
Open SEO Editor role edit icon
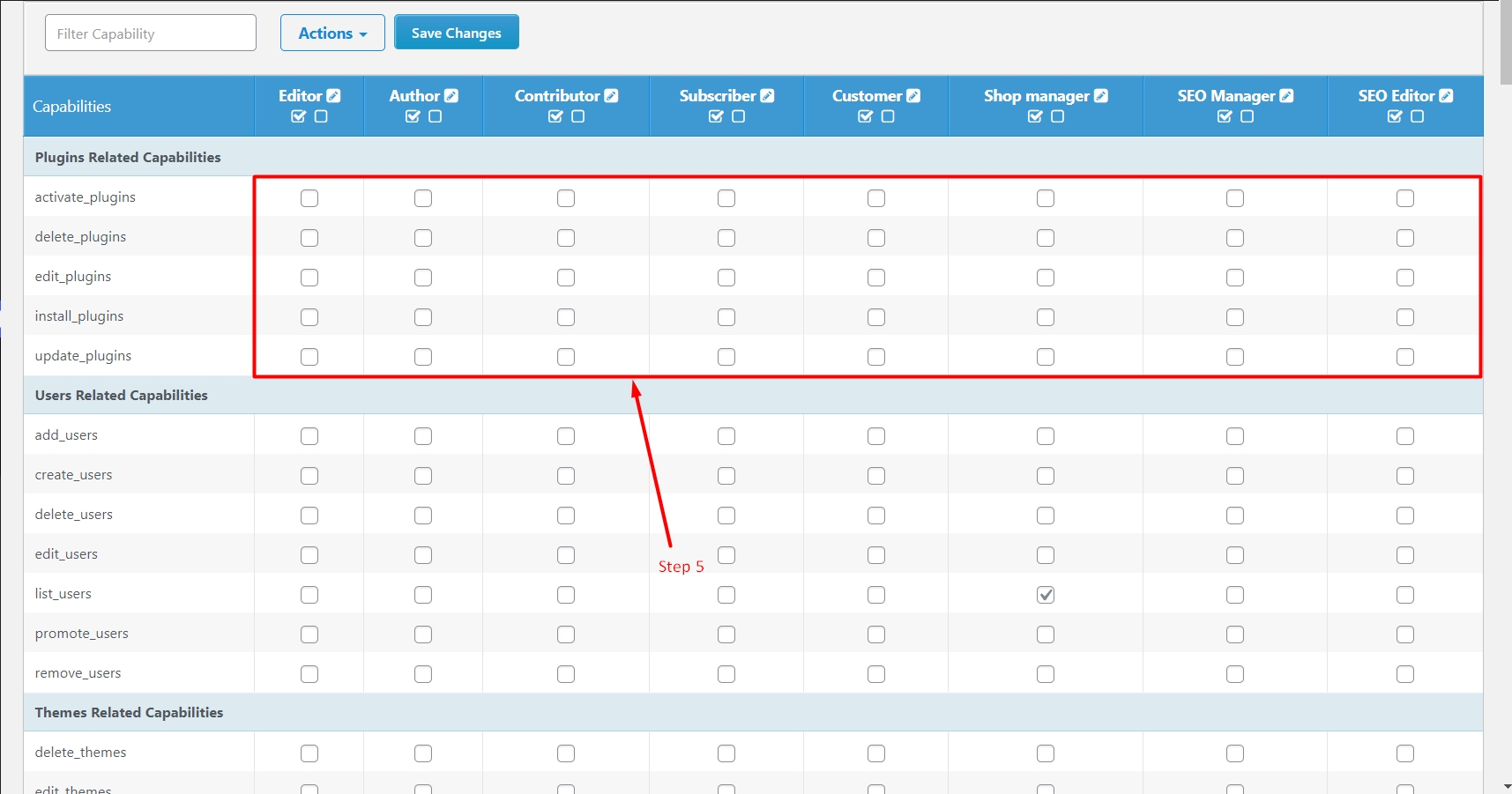1446,96
